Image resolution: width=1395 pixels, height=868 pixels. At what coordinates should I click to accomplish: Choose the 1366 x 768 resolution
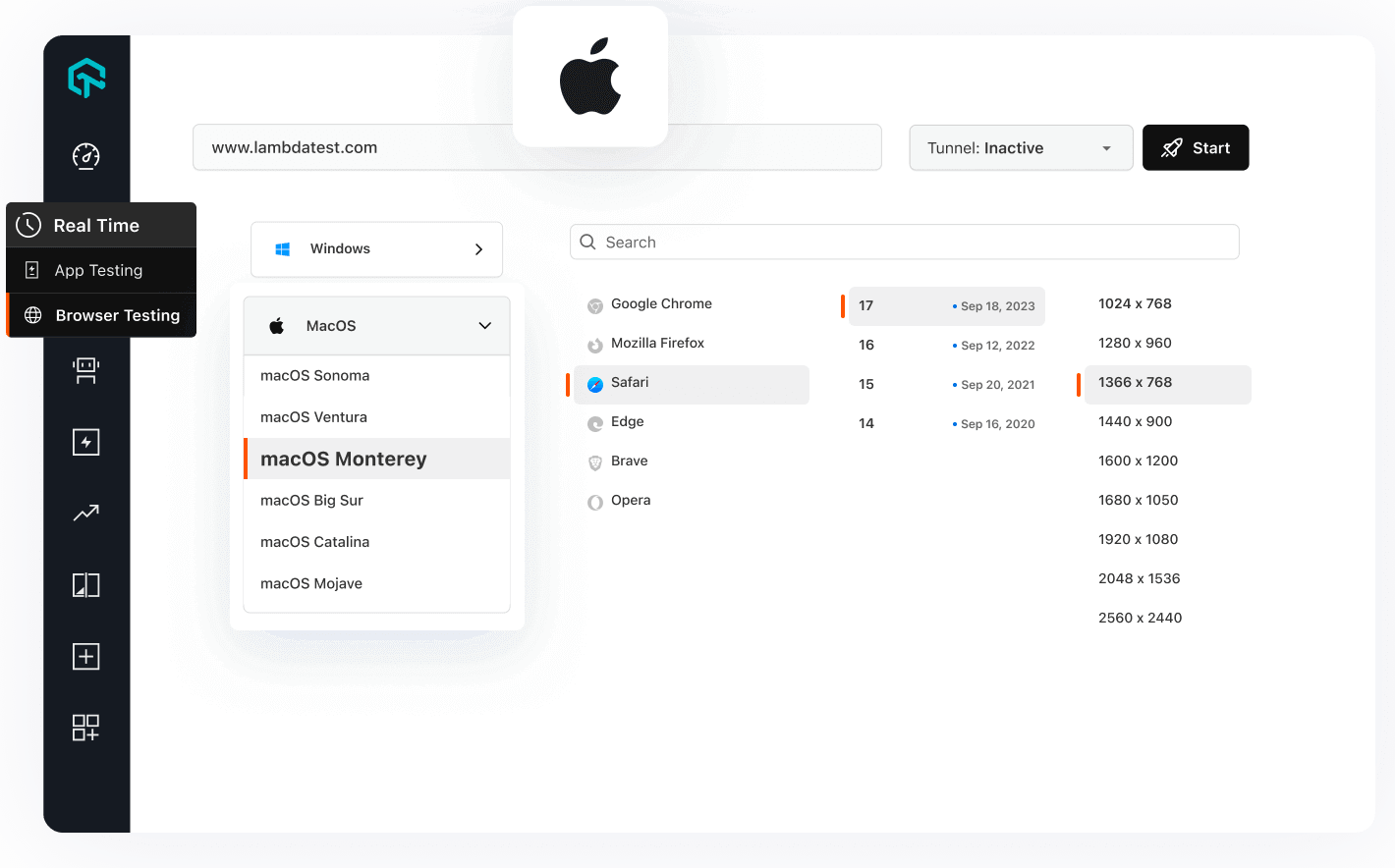(x=1135, y=384)
